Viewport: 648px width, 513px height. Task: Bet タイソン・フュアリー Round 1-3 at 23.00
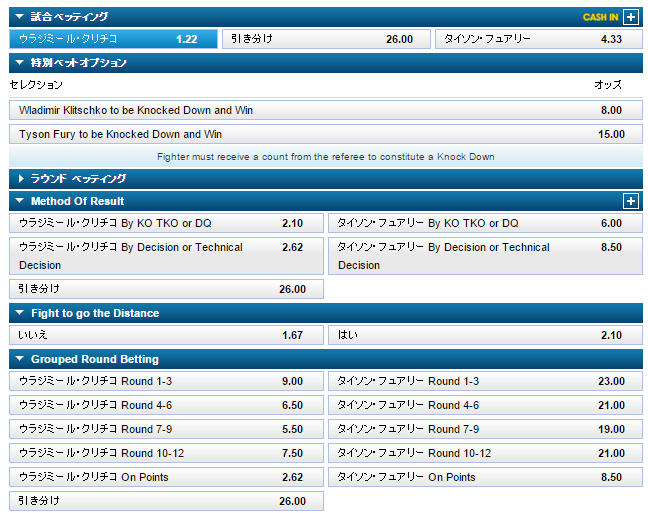point(486,381)
